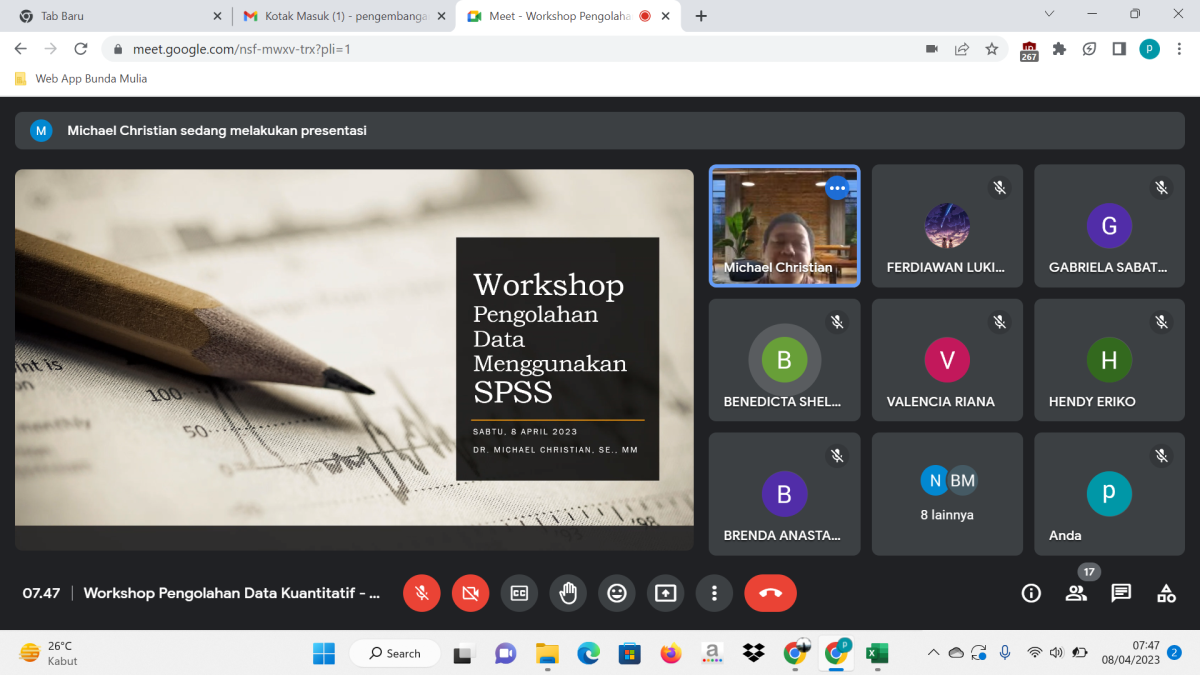Toggle closed captions in the meeting
This screenshot has height=675, width=1200.
[519, 593]
